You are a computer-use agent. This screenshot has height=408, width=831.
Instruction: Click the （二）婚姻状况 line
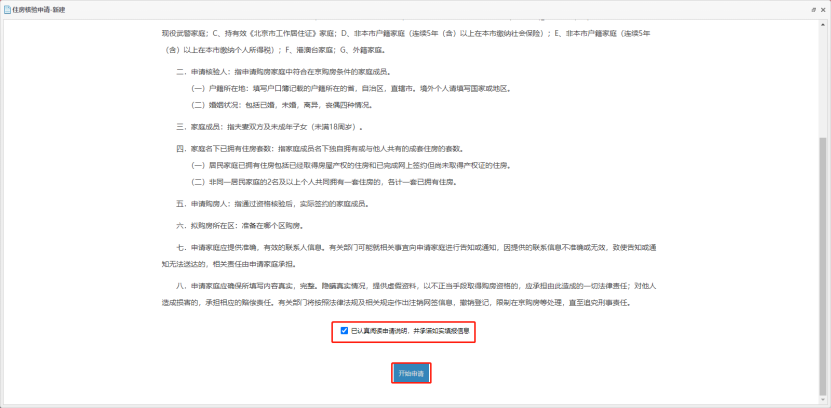coord(282,105)
